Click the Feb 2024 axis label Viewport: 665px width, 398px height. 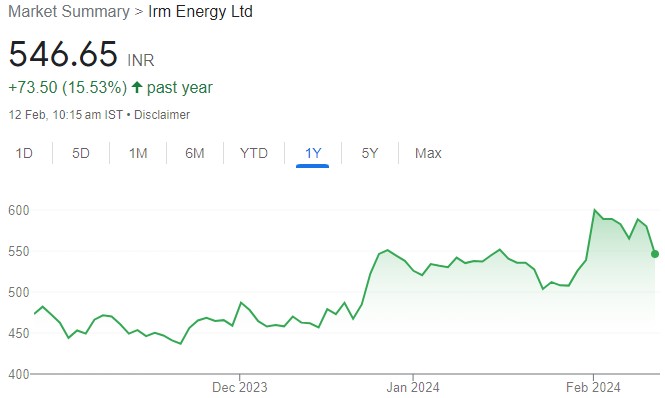(x=593, y=387)
